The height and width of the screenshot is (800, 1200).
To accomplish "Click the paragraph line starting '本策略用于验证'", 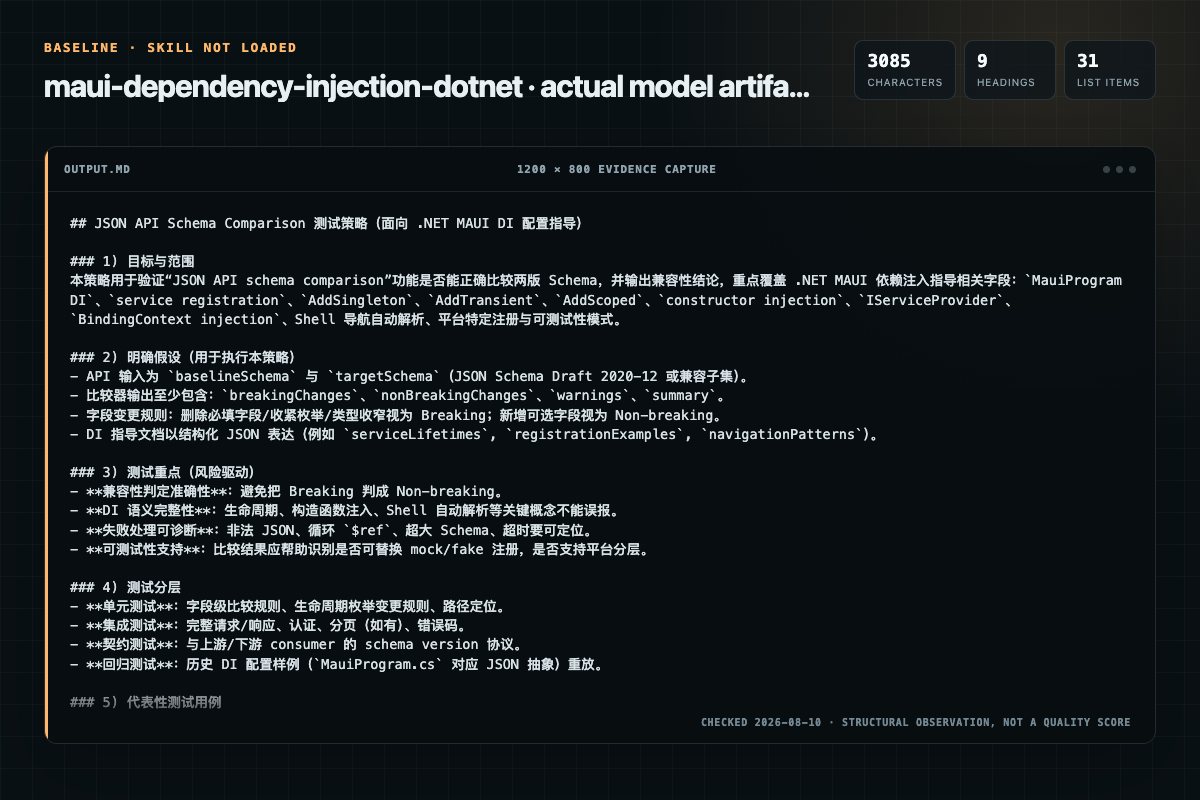I will [596, 281].
